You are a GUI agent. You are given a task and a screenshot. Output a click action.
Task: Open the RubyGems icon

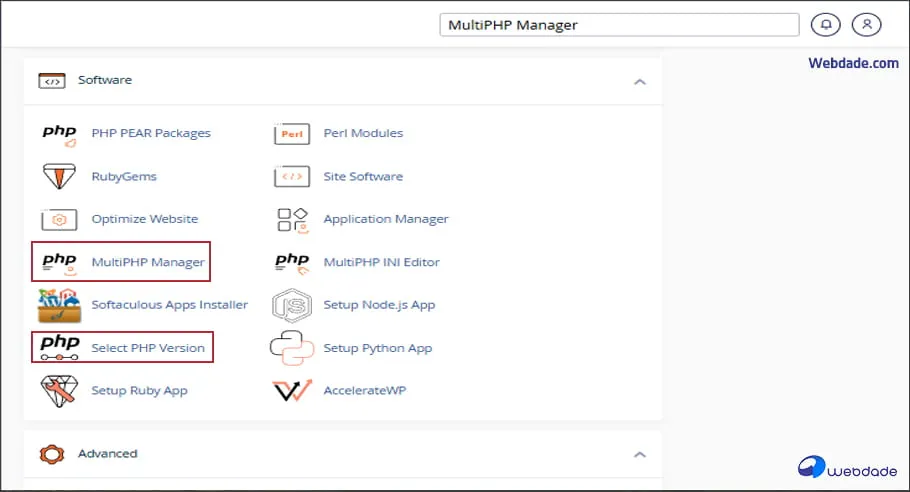[59, 177]
